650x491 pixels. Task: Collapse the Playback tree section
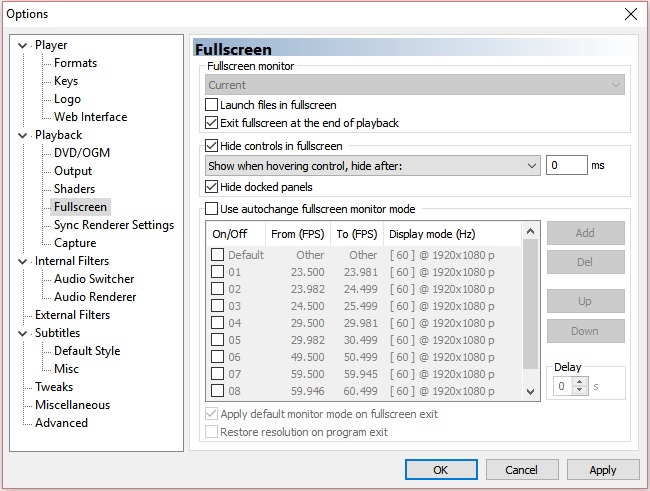point(24,135)
